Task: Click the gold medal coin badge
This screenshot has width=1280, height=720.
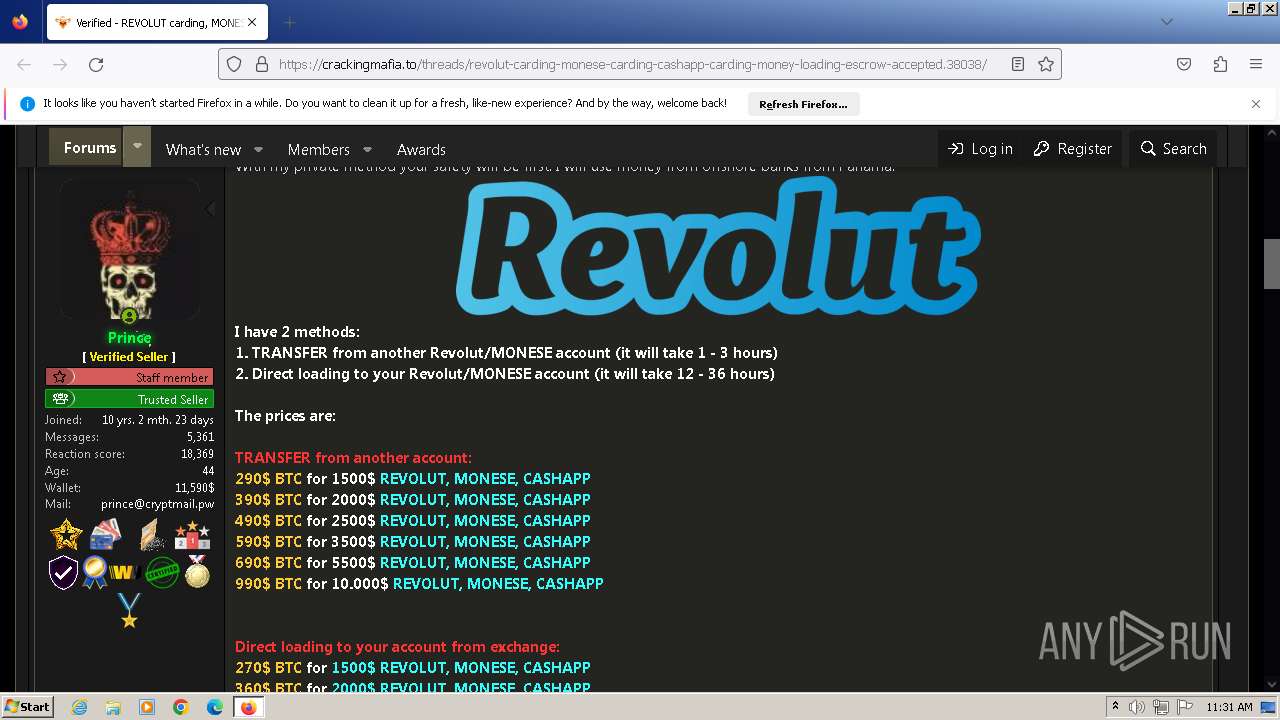Action: point(198,571)
